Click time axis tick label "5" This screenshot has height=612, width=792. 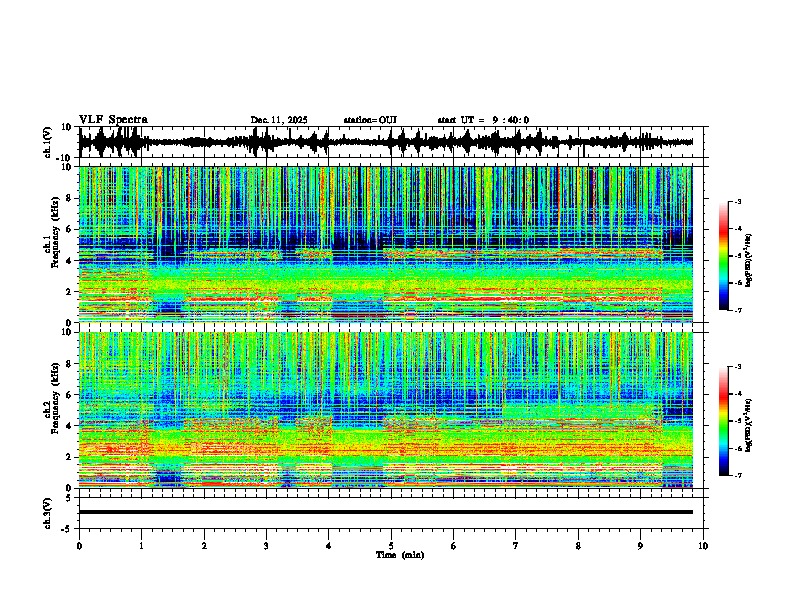pyautogui.click(x=391, y=546)
